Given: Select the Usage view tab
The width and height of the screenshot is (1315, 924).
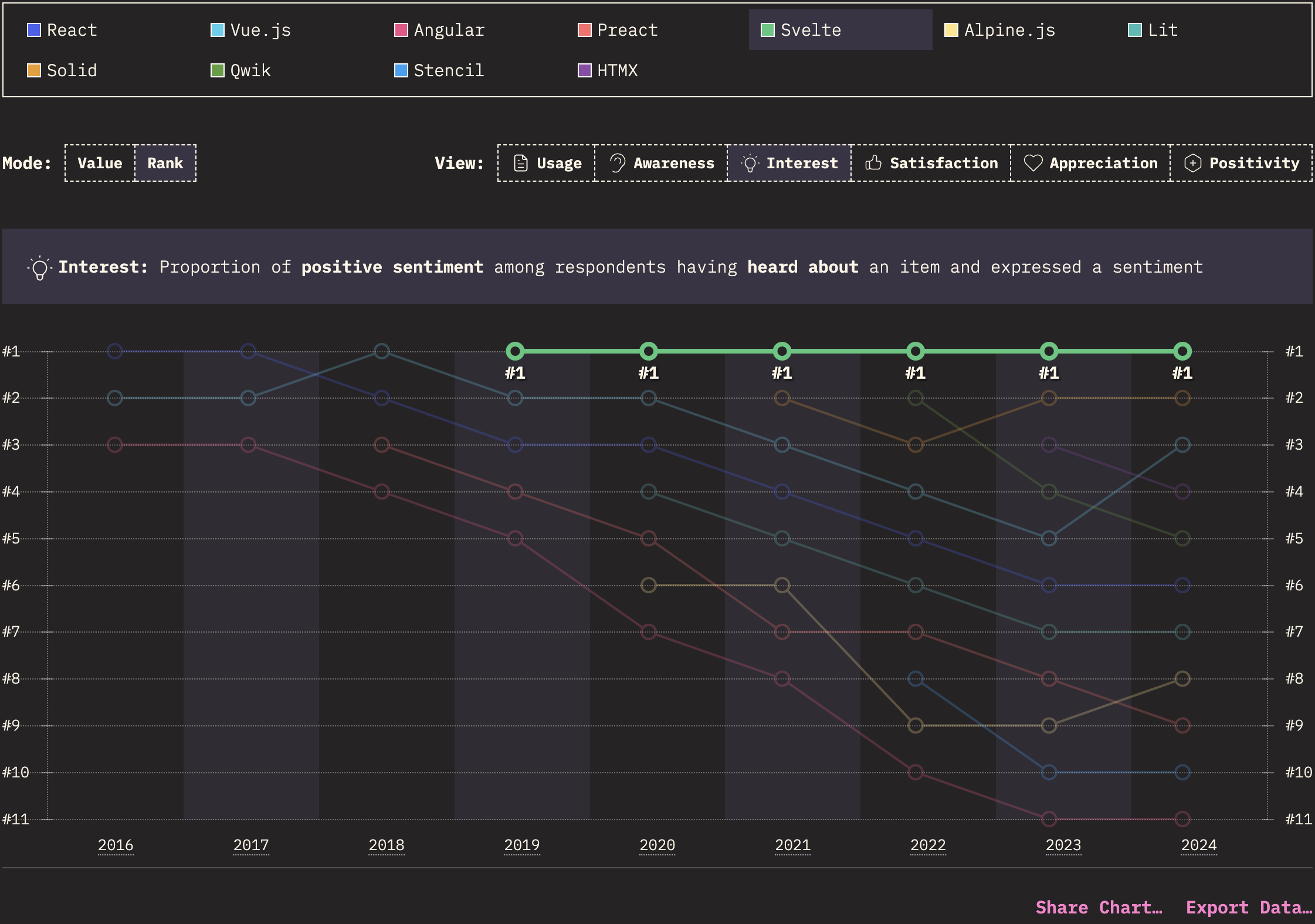Looking at the screenshot, I should pos(547,163).
